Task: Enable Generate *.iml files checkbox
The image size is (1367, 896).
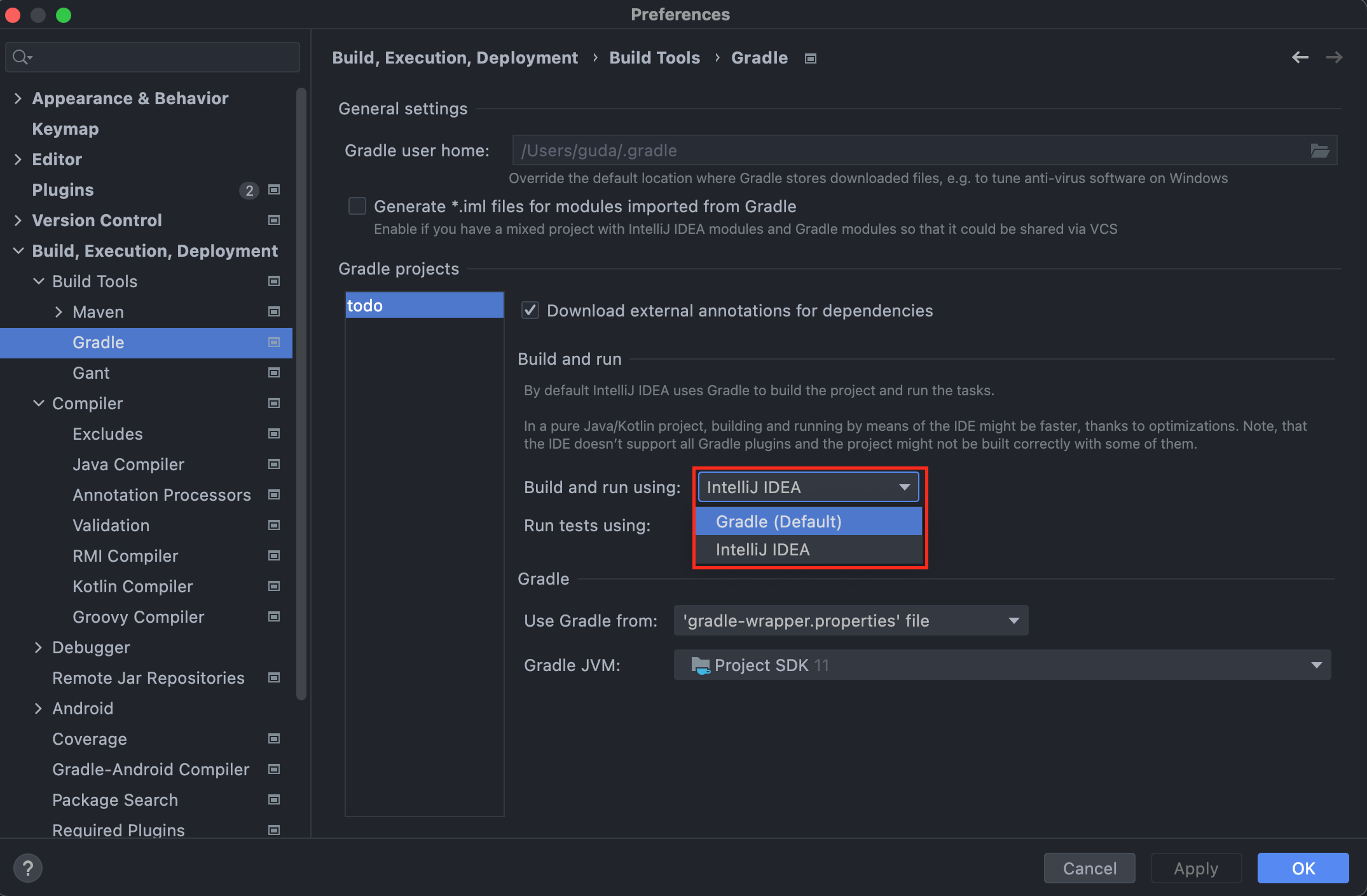Action: [357, 206]
